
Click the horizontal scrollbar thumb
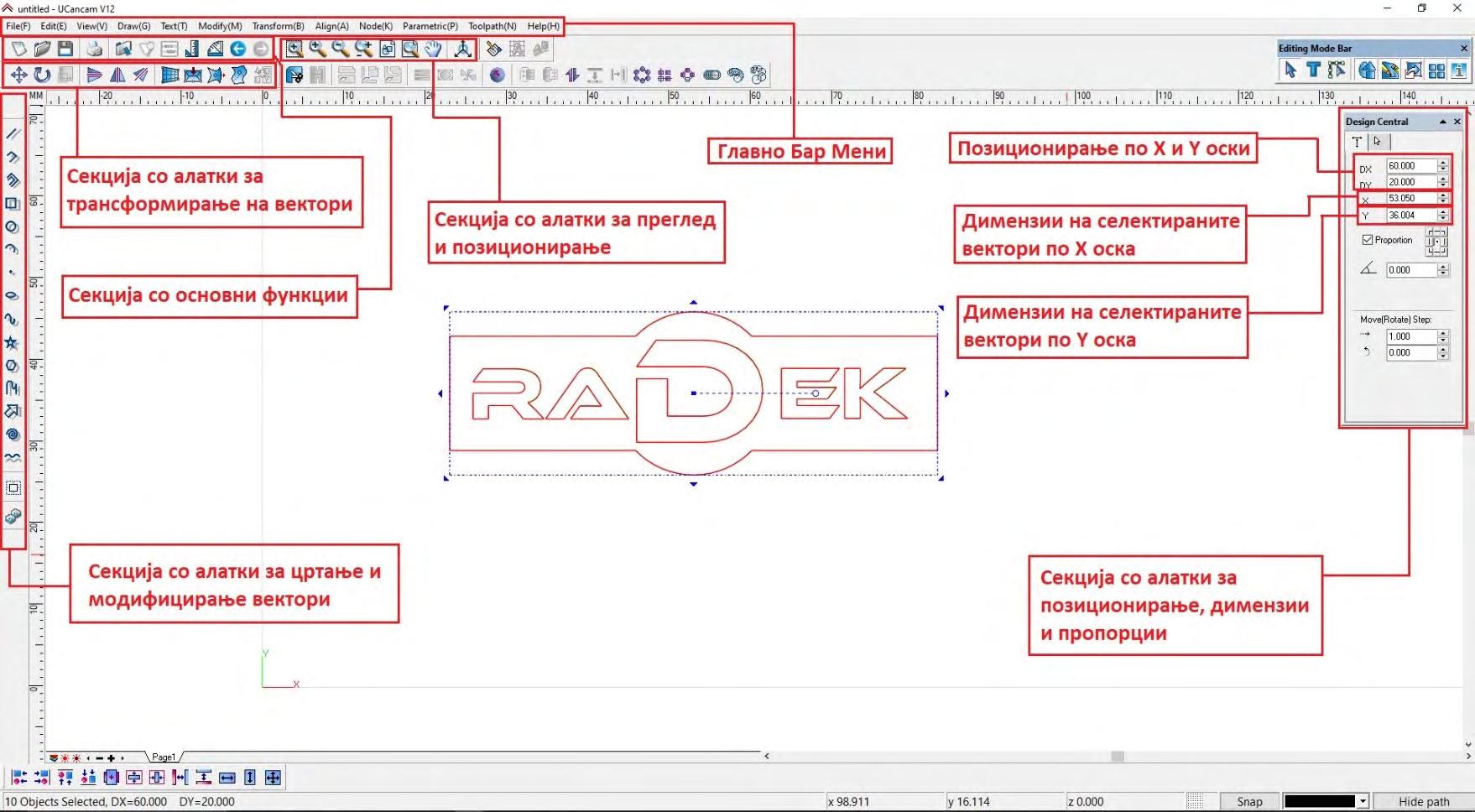(1118, 756)
